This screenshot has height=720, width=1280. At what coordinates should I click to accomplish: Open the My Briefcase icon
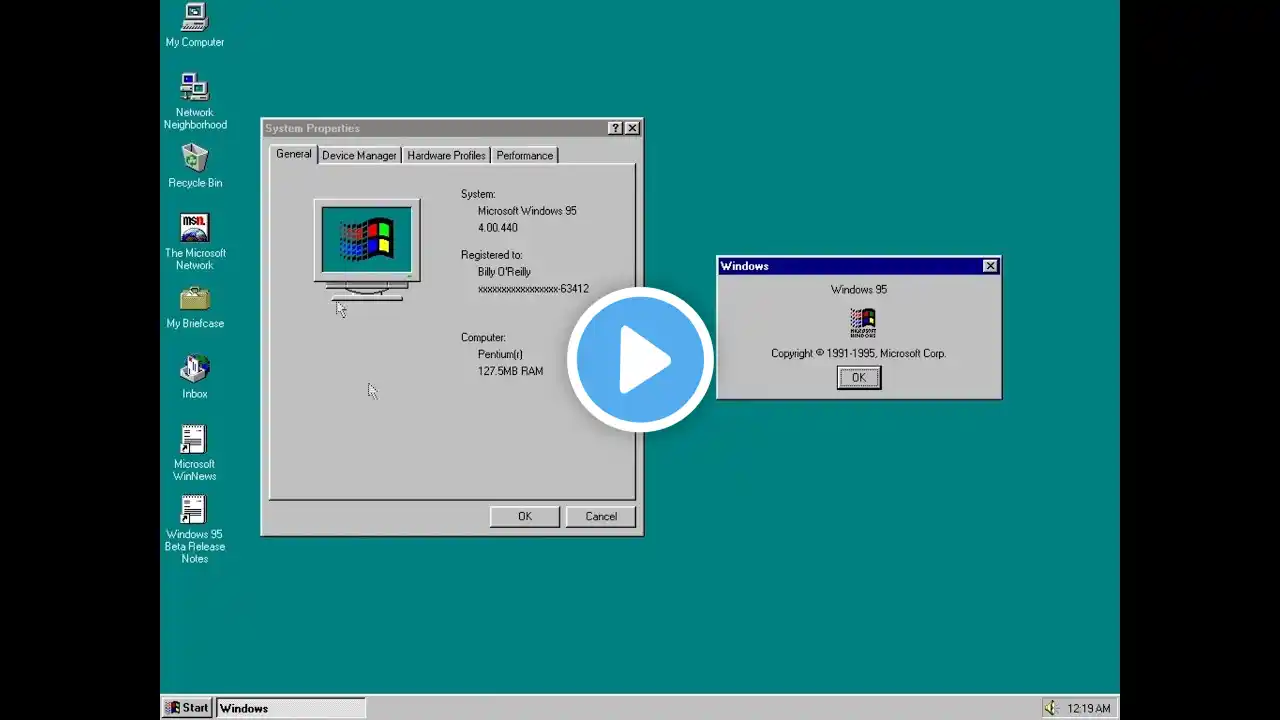tap(195, 299)
